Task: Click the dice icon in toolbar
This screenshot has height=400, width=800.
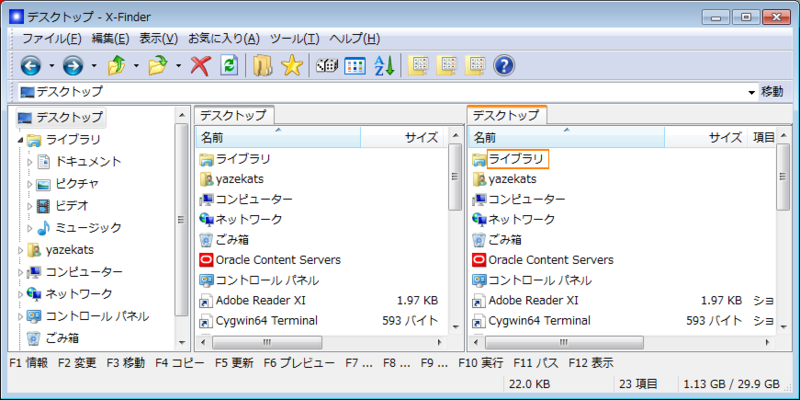Action: (x=327, y=66)
